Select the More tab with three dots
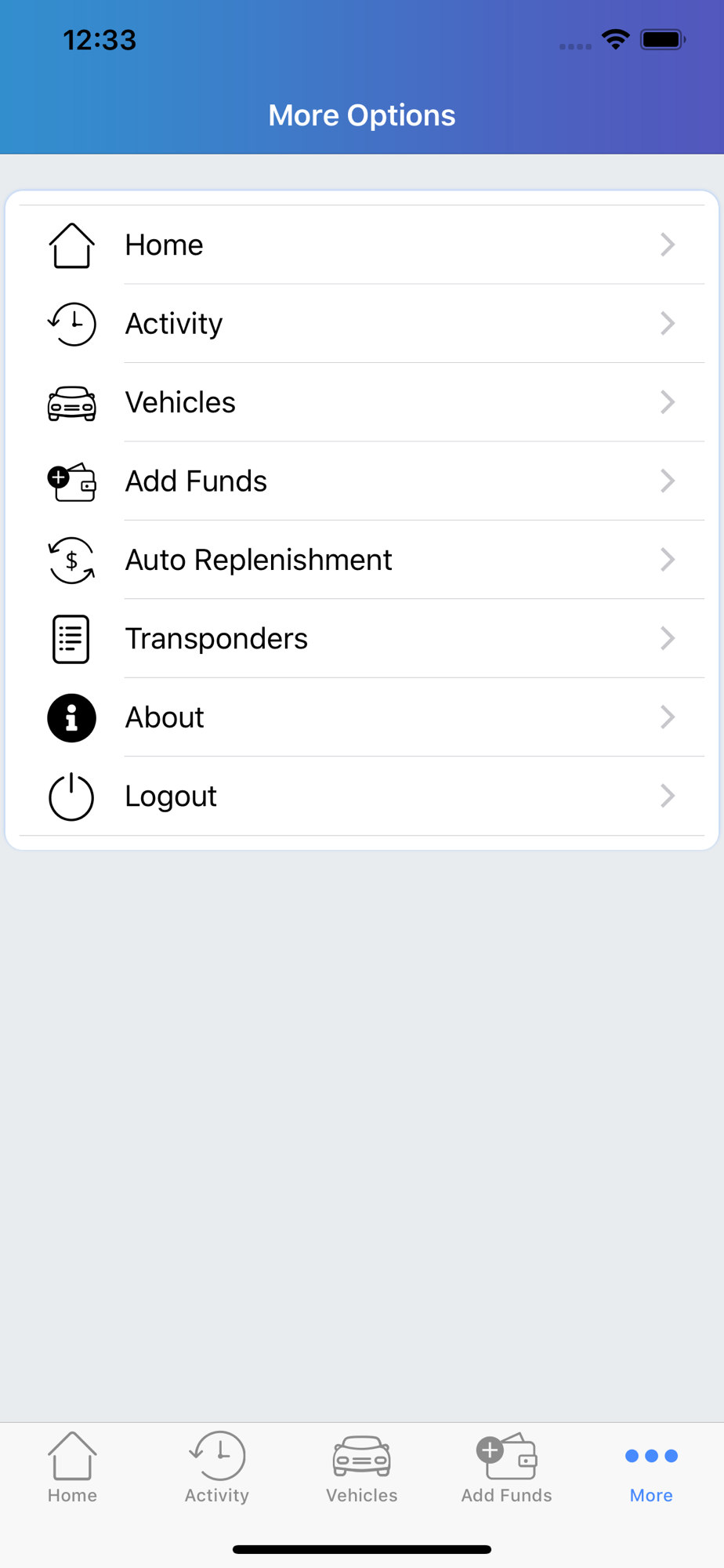This screenshot has width=724, height=1568. (x=651, y=1468)
